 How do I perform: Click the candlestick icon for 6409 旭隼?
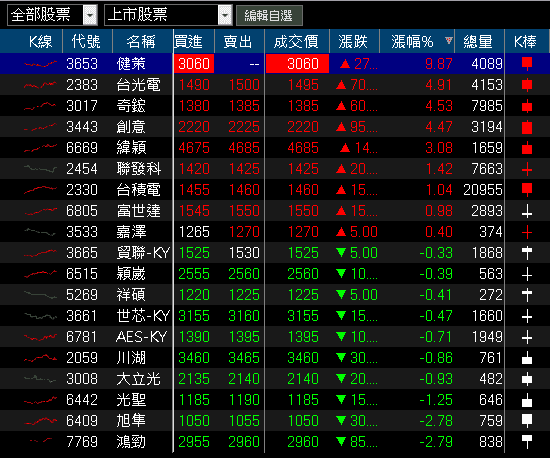[x=527, y=420]
